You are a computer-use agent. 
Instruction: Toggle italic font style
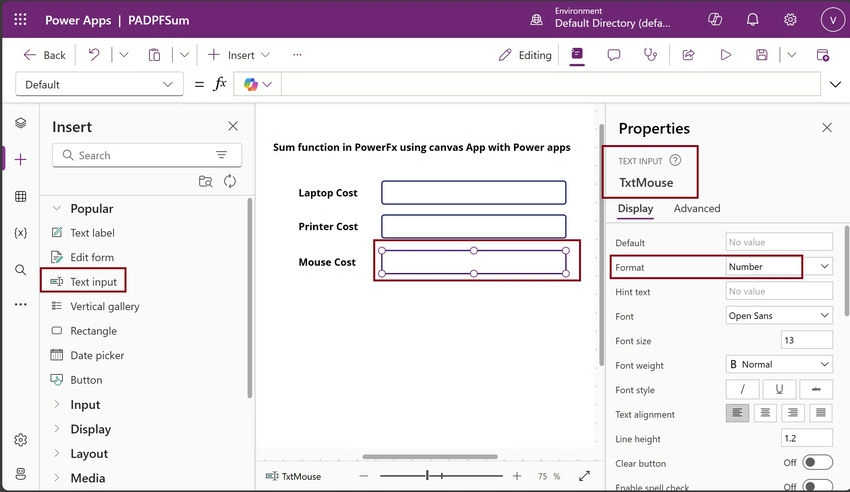coord(742,389)
